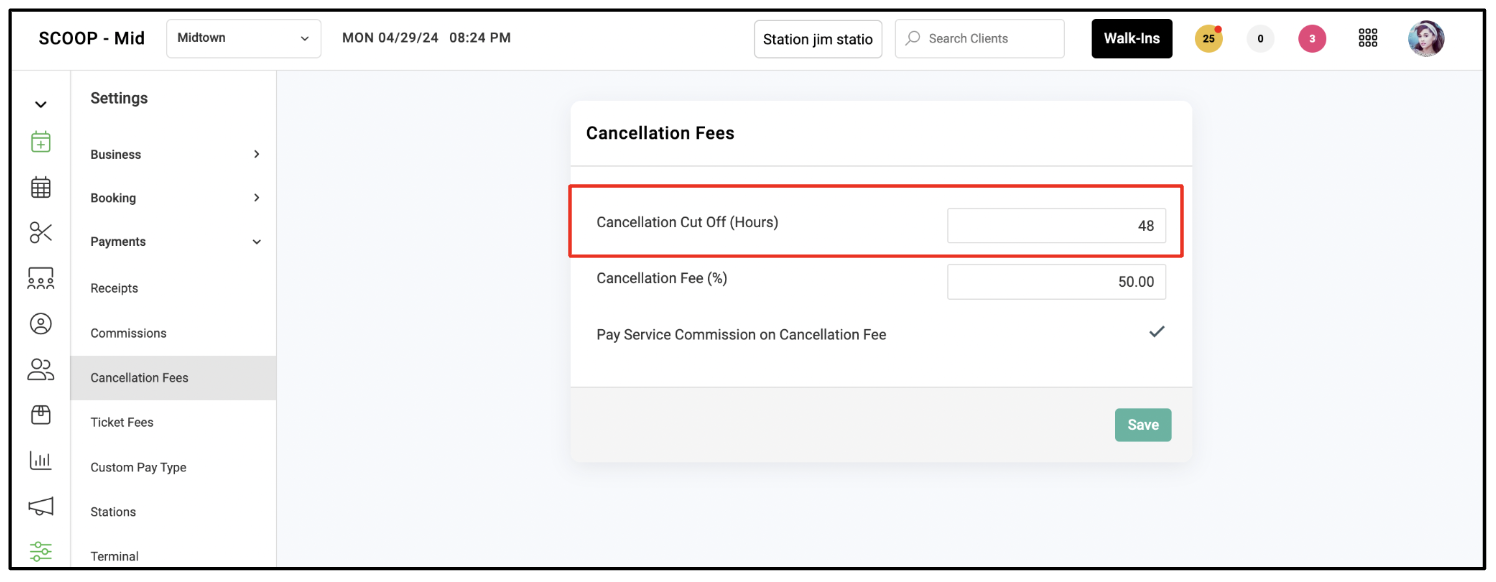The height and width of the screenshot is (582, 1496).
Task: Select the scissors services icon
Action: [x=41, y=233]
